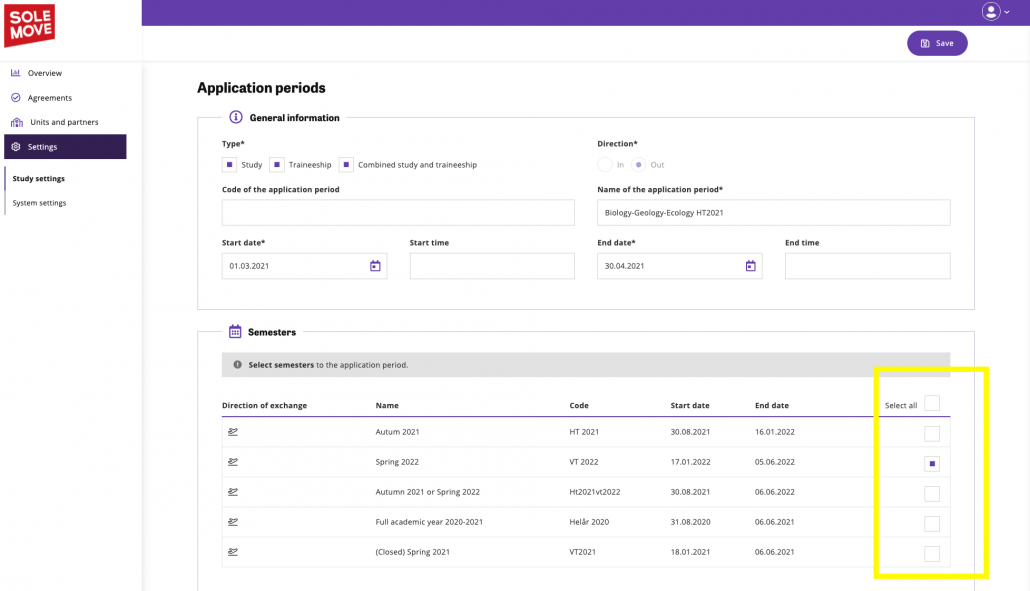Image resolution: width=1030 pixels, height=591 pixels.
Task: Click the General information info icon
Action: pyautogui.click(x=236, y=117)
